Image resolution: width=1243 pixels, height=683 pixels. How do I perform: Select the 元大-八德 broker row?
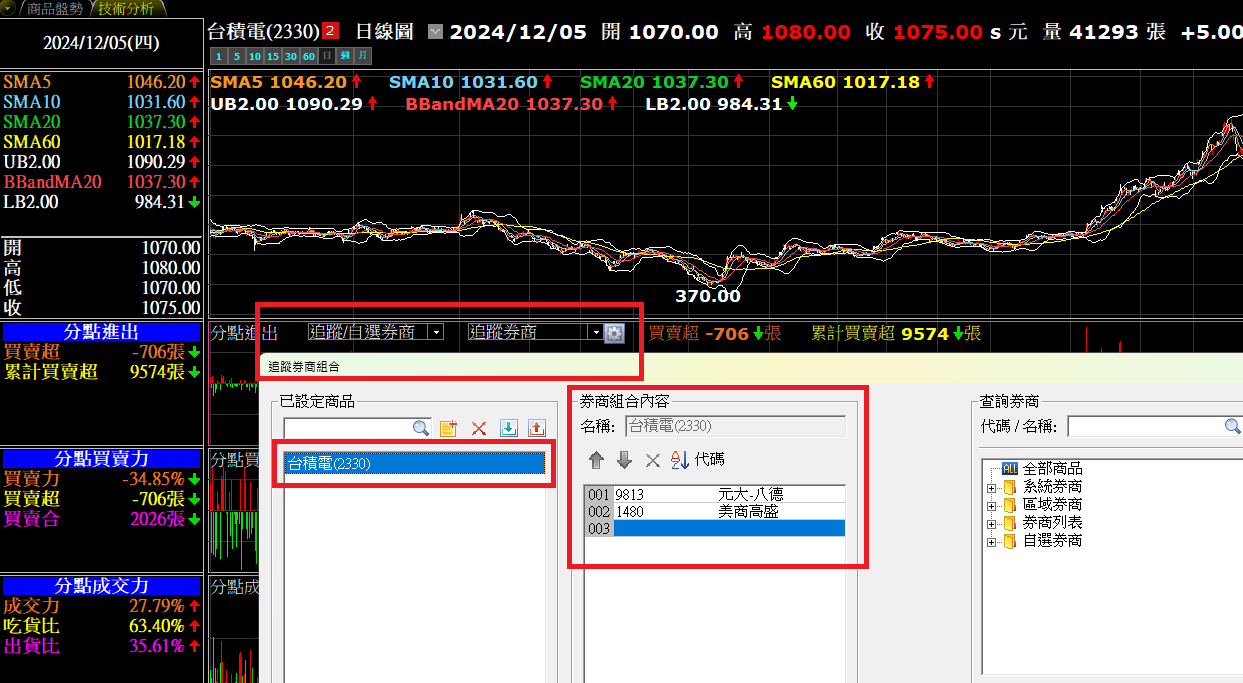(728, 494)
